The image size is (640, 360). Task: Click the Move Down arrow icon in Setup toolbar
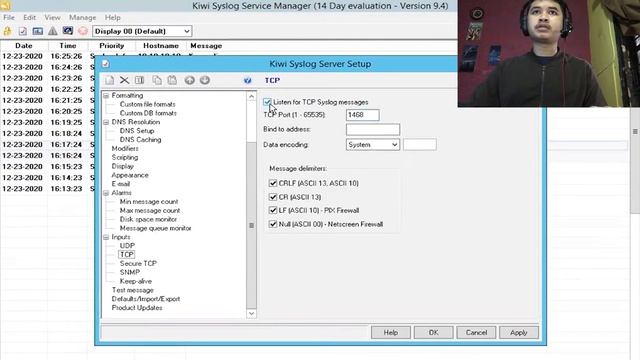205,80
